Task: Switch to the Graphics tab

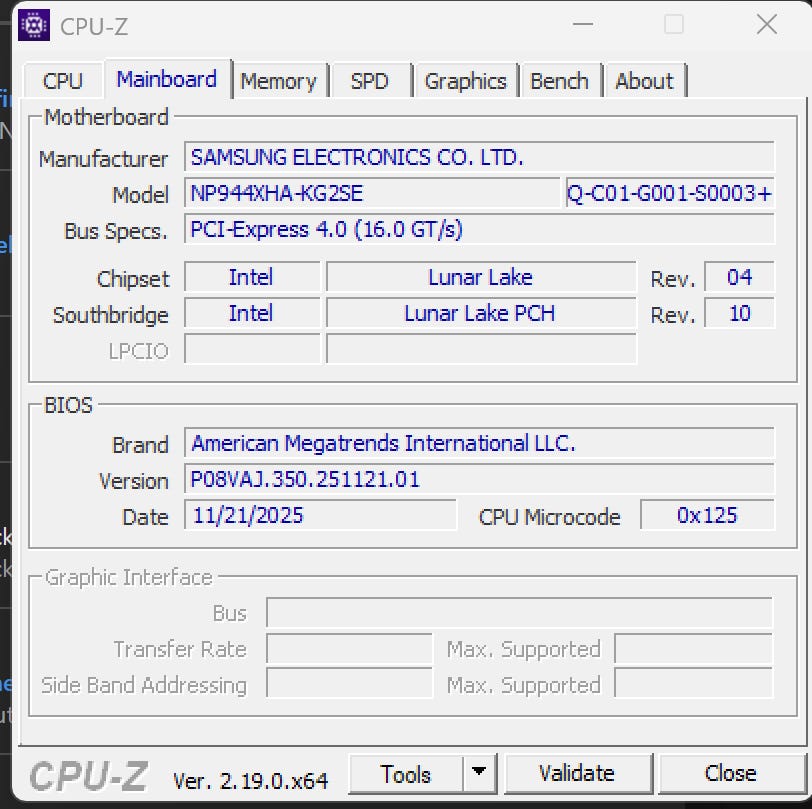Action: (x=466, y=81)
